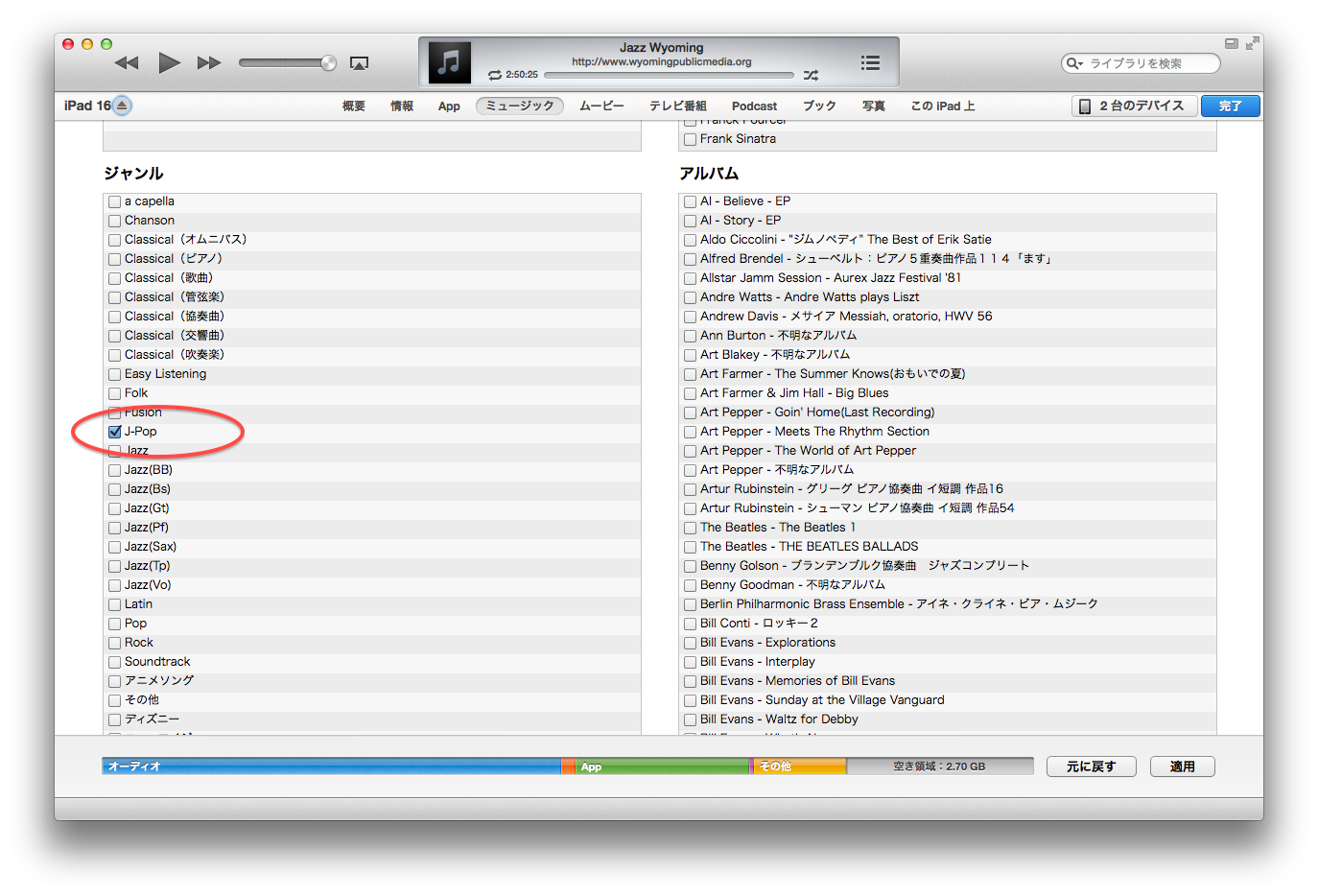Open the 写真 tab
Viewport: 1318px width, 896px height.
pyautogui.click(x=874, y=106)
